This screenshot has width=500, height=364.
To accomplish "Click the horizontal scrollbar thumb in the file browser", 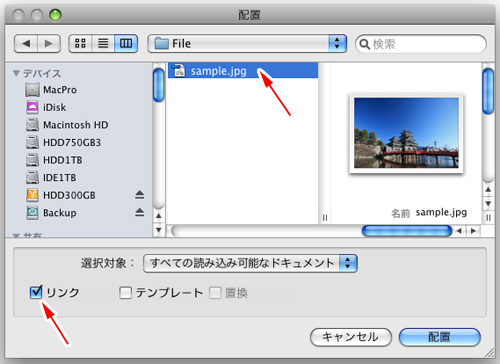I will (x=407, y=231).
